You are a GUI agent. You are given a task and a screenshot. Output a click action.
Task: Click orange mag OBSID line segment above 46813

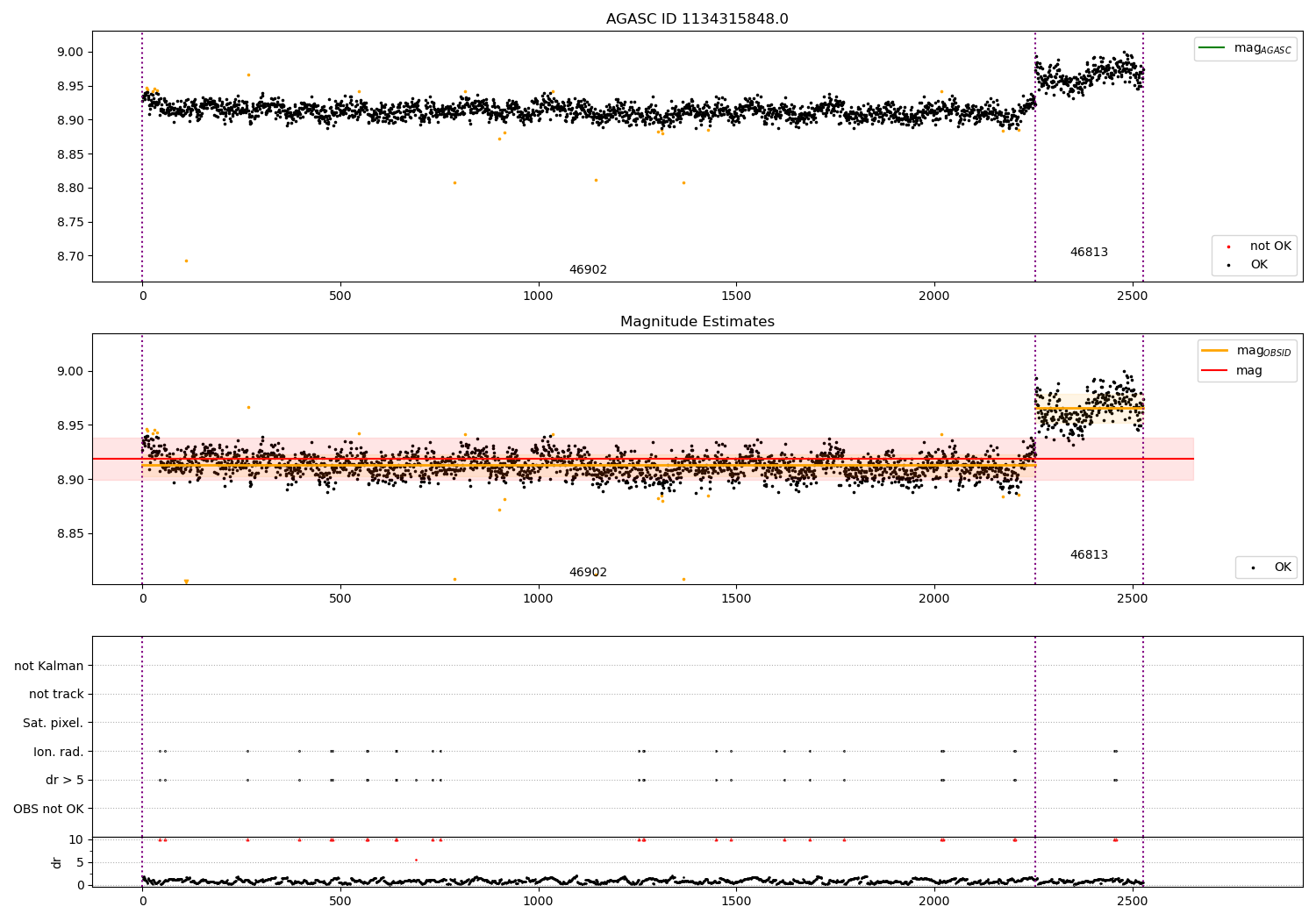(x=1089, y=409)
